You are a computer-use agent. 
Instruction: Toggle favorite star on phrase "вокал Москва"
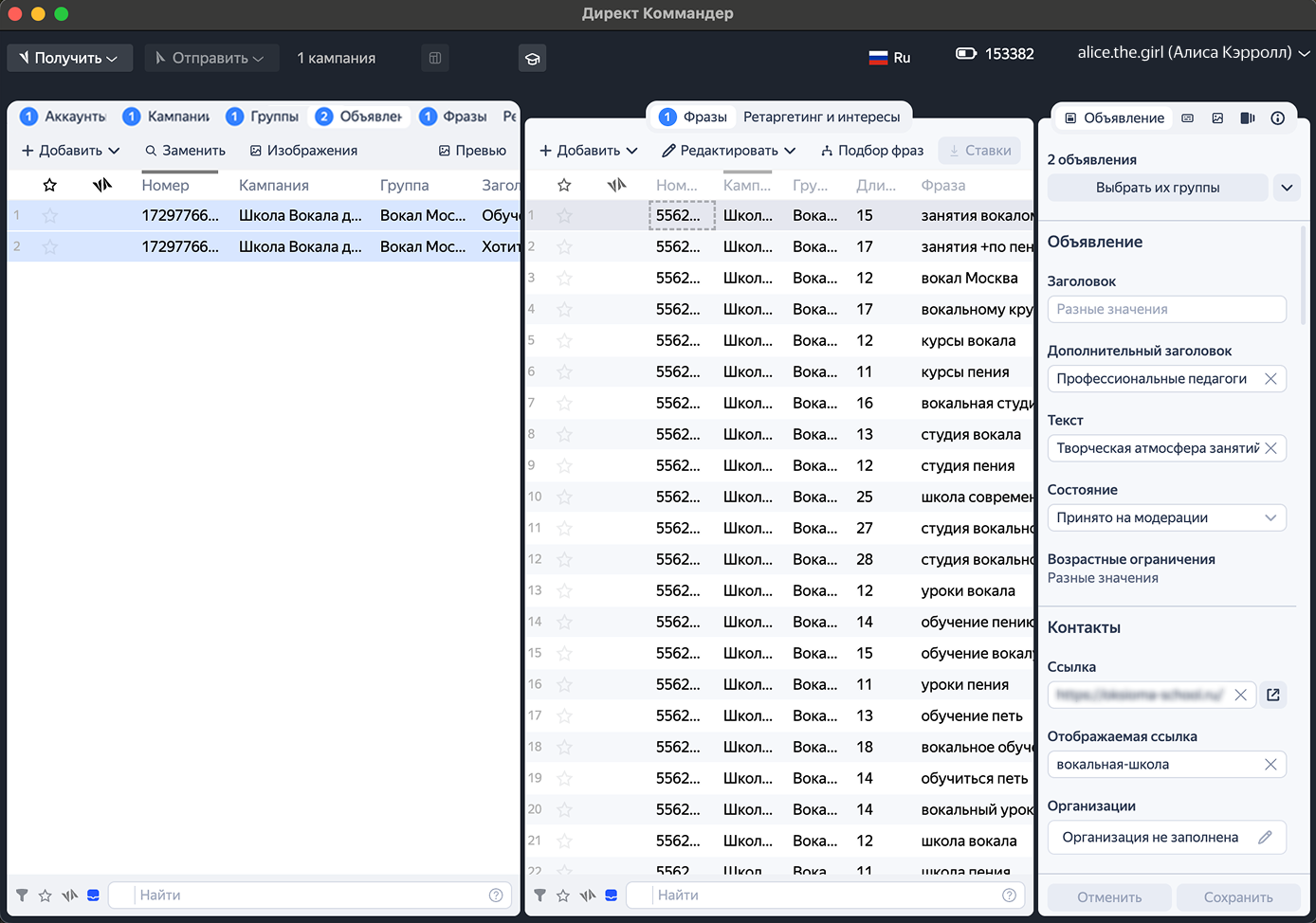point(565,279)
